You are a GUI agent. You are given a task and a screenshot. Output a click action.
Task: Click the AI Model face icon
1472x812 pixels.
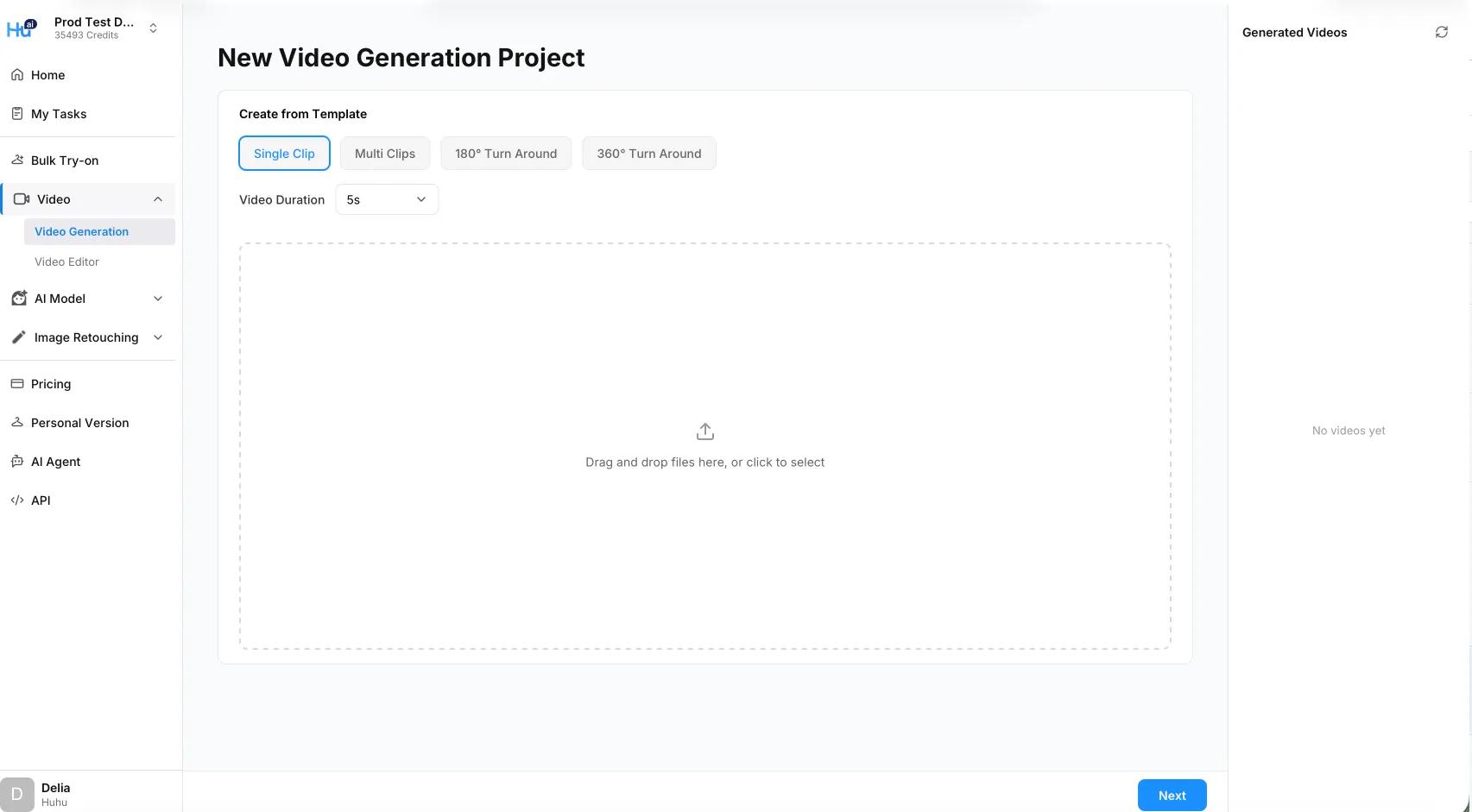coord(19,299)
